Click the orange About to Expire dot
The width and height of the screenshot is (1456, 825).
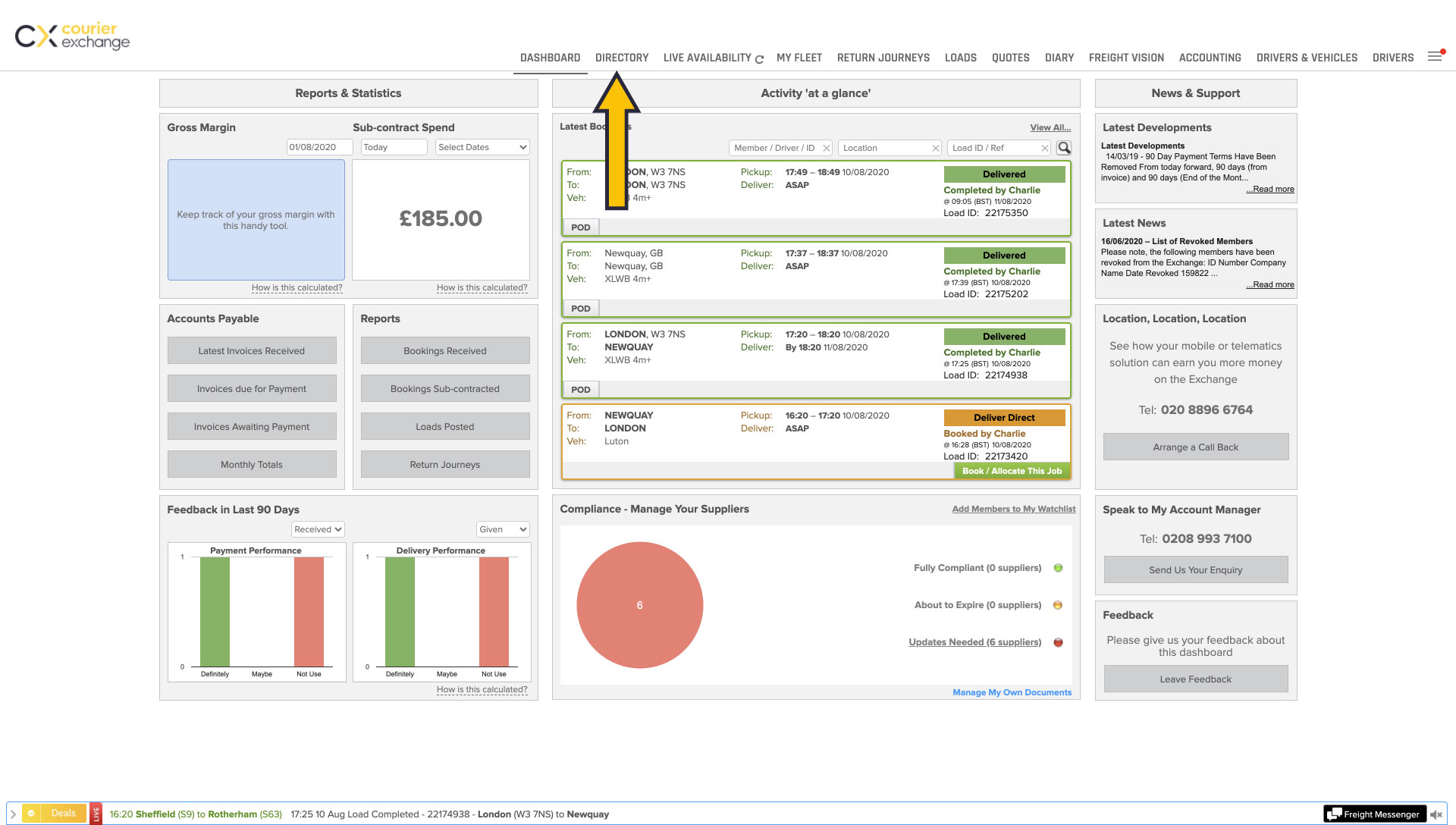tap(1058, 605)
